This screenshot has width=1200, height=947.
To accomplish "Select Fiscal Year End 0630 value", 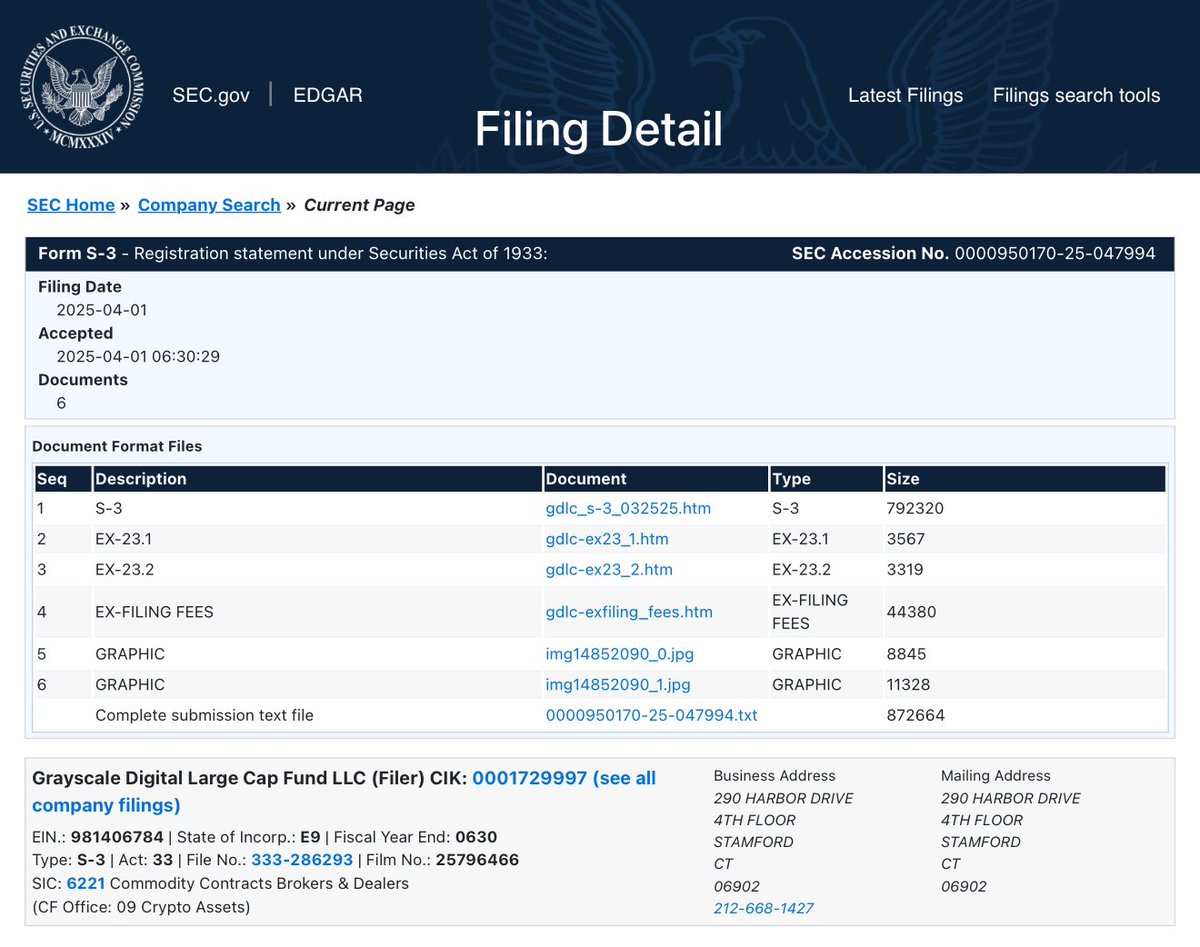I will tap(476, 837).
